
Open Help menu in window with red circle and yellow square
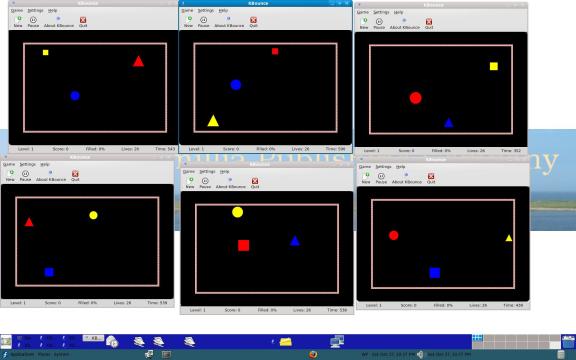click(x=399, y=12)
